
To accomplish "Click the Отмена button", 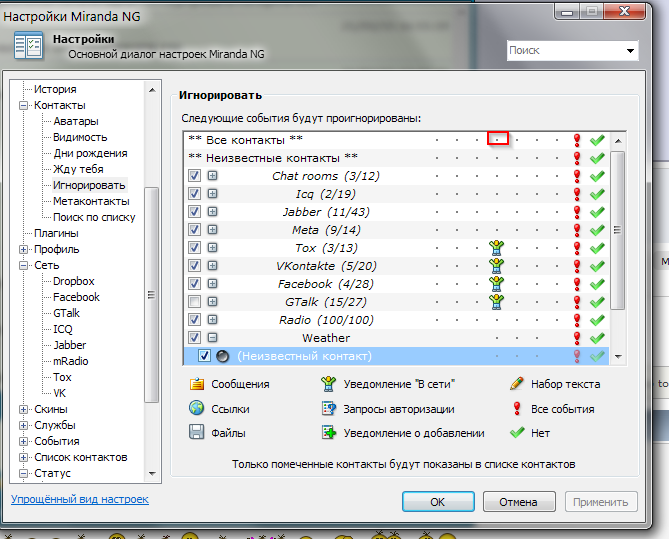I will [519, 501].
